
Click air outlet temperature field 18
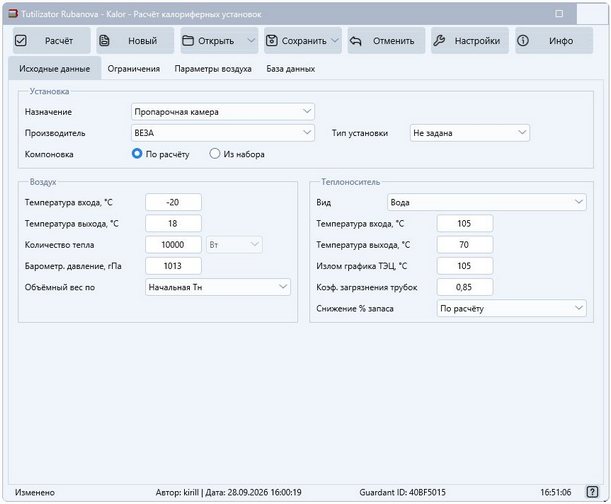pyautogui.click(x=173, y=223)
